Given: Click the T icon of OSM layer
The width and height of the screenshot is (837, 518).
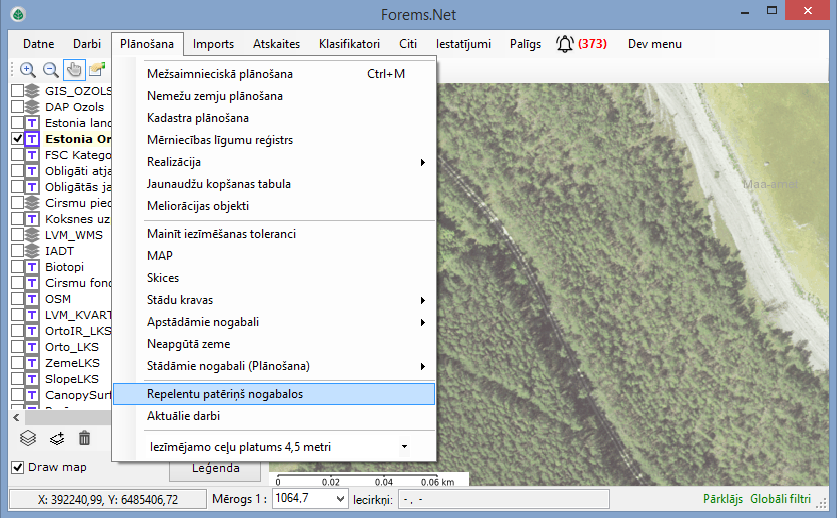Looking at the screenshot, I should (32, 299).
